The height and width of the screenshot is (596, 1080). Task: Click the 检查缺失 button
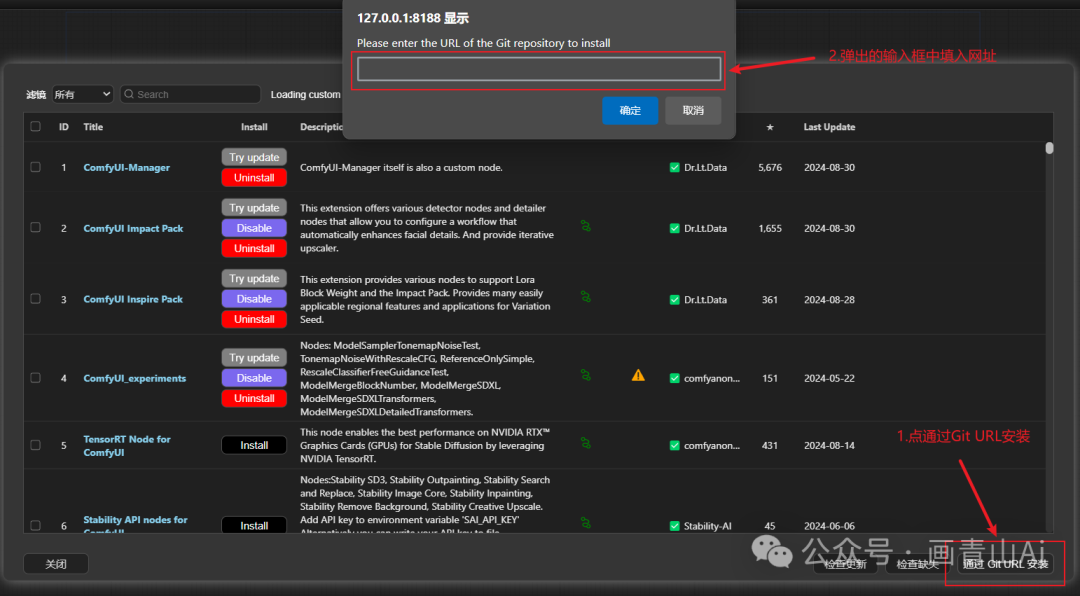(917, 564)
